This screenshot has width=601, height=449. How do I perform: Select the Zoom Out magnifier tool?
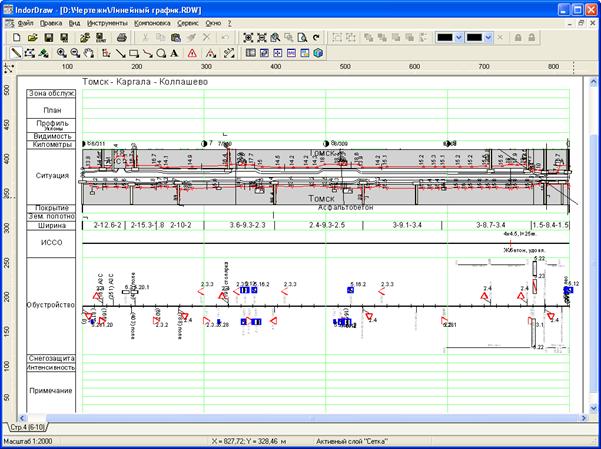pos(76,53)
